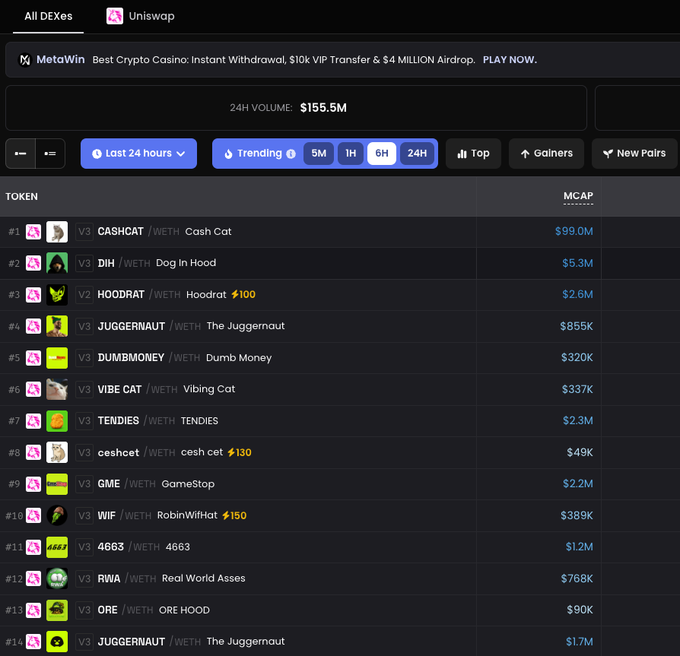
Task: Click the Uniswap DEX icon on CASHCAT row
Action: click(33, 232)
